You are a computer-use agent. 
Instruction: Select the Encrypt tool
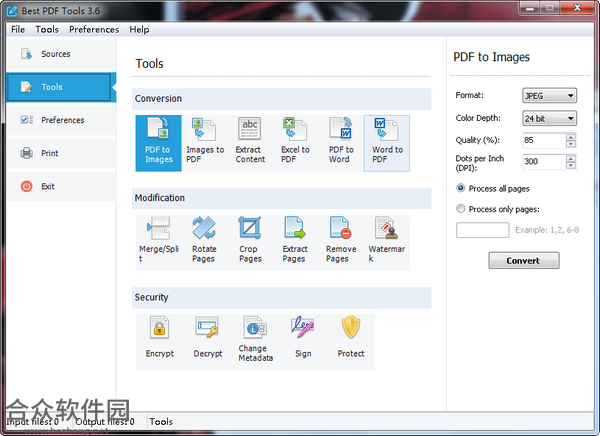(x=160, y=341)
